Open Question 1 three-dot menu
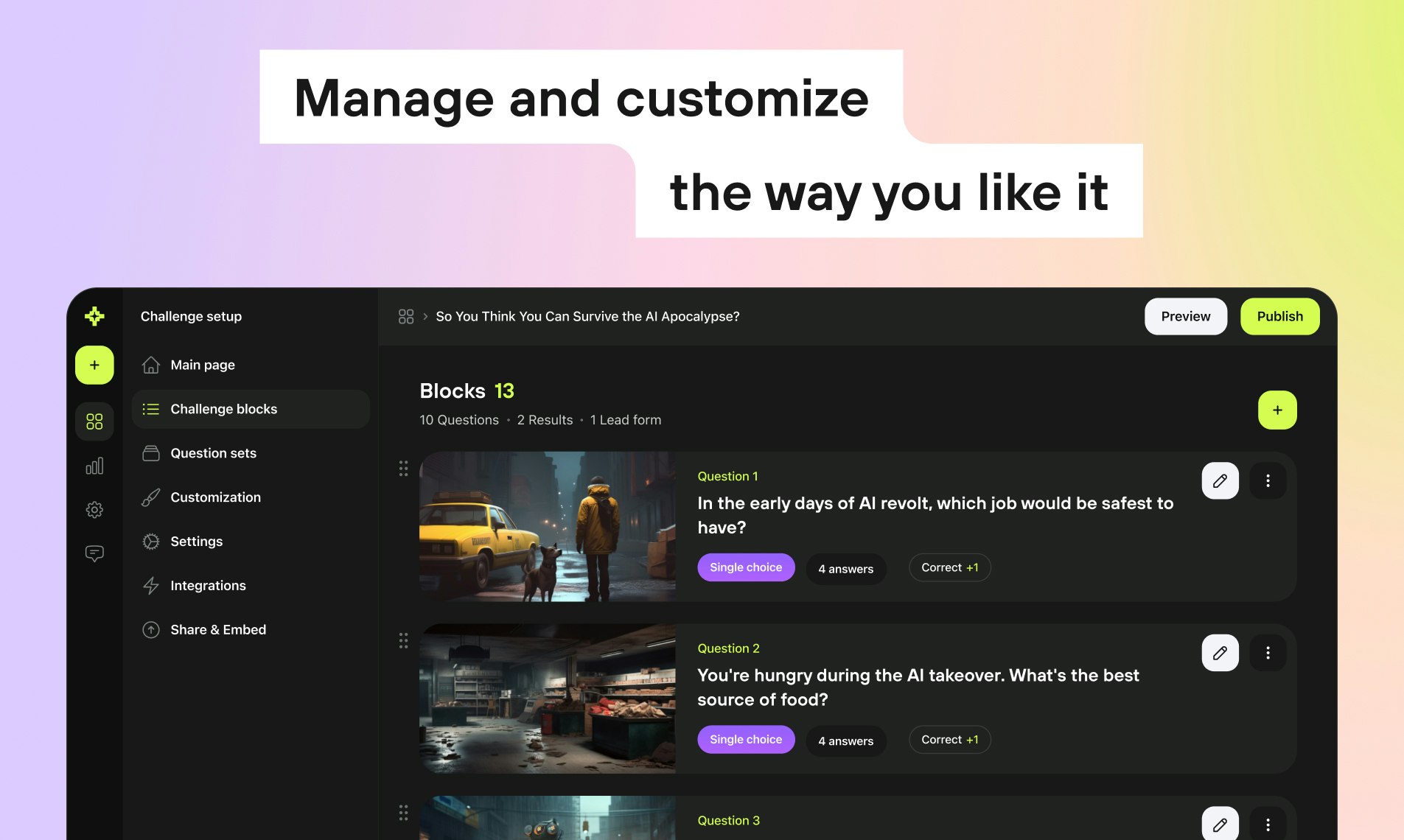Viewport: 1404px width, 840px height. pos(1268,480)
